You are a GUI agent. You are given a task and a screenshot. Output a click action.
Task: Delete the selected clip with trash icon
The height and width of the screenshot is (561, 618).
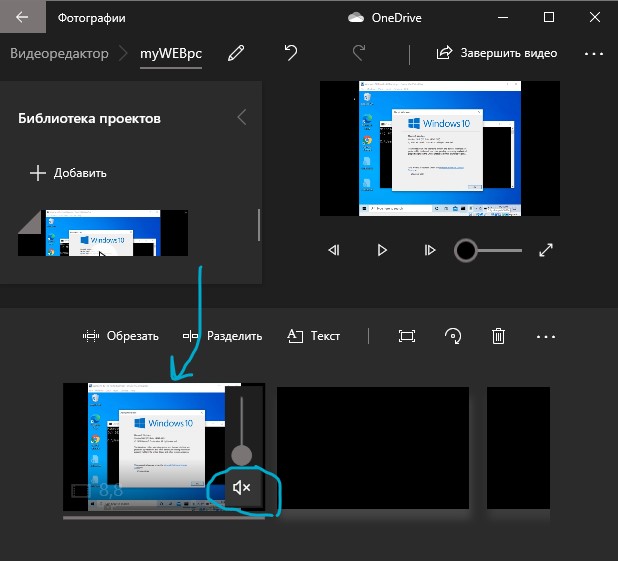(498, 336)
